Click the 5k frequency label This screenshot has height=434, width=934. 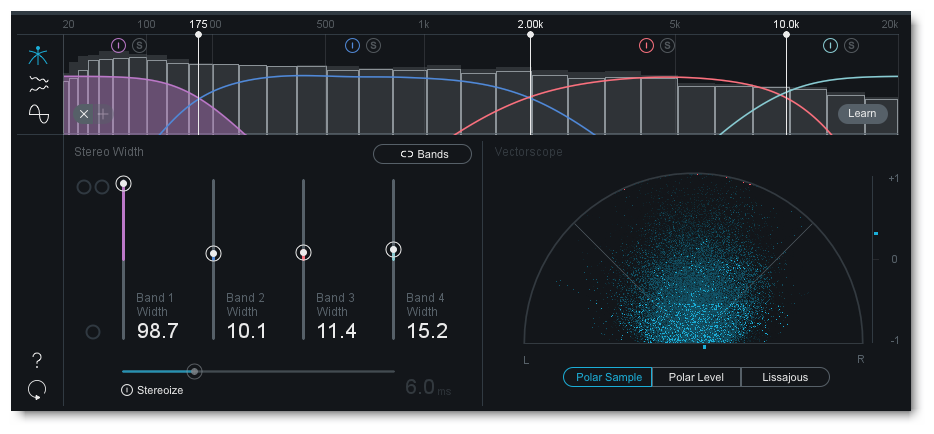click(675, 24)
